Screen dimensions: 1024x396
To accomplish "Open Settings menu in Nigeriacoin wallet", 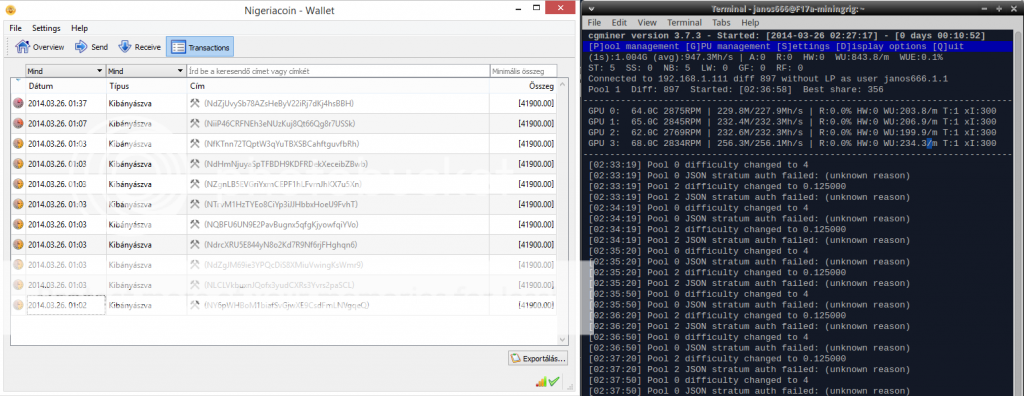I will click(x=46, y=29).
